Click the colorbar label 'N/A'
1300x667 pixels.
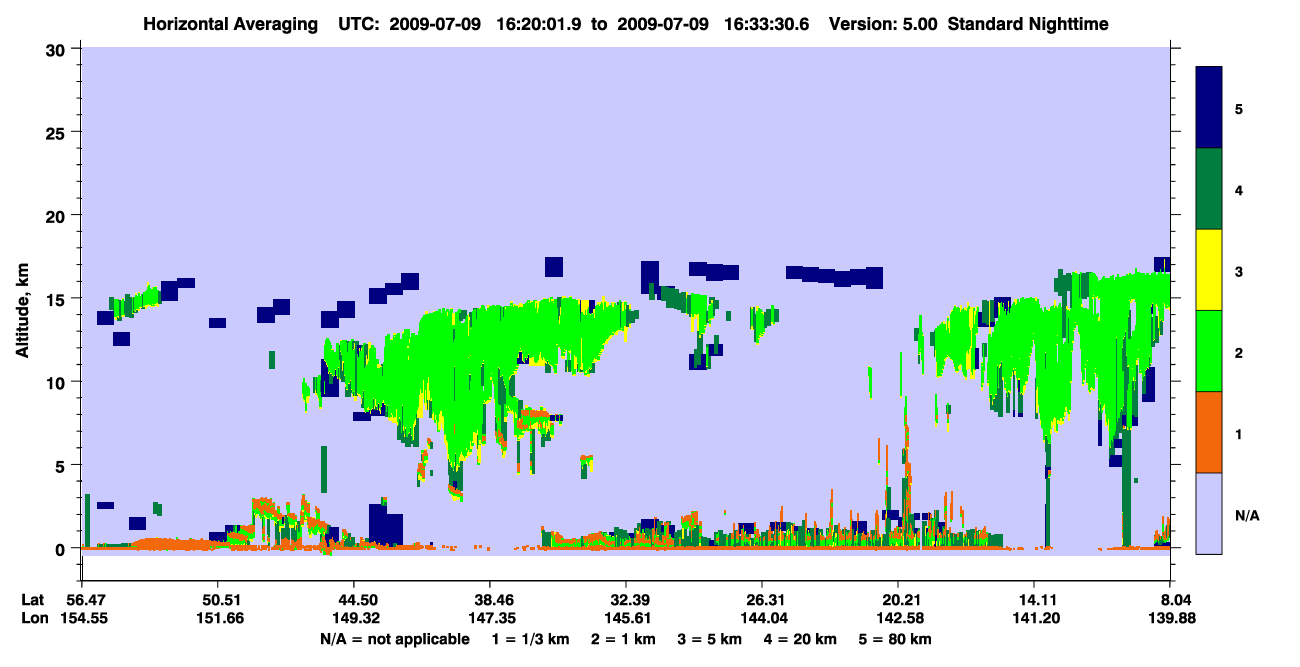coord(1246,515)
